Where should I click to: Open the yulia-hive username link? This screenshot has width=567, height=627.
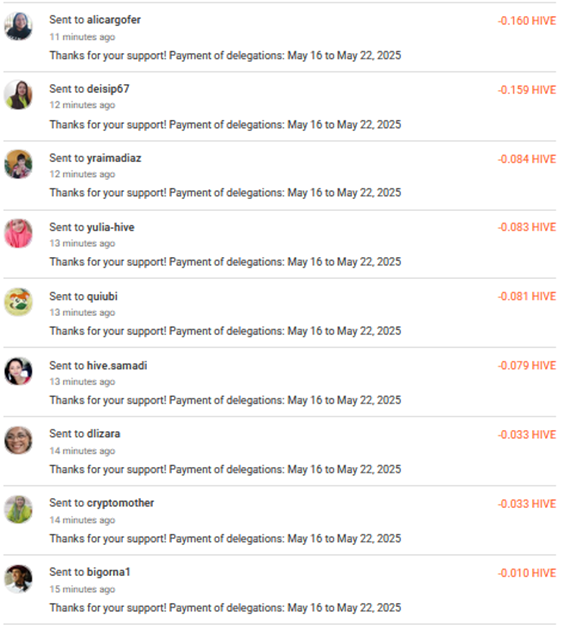[x=111, y=228]
